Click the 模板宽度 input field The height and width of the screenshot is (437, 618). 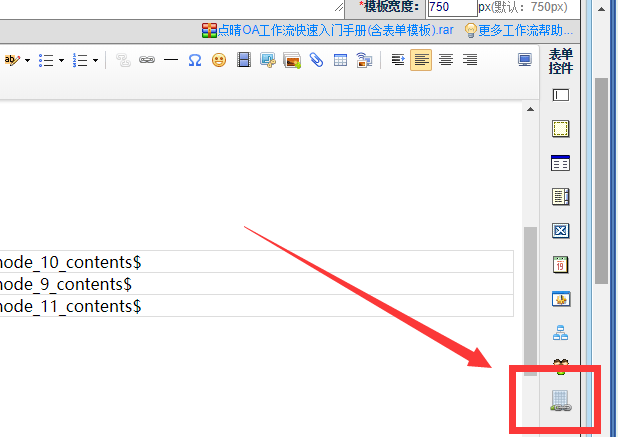452,7
